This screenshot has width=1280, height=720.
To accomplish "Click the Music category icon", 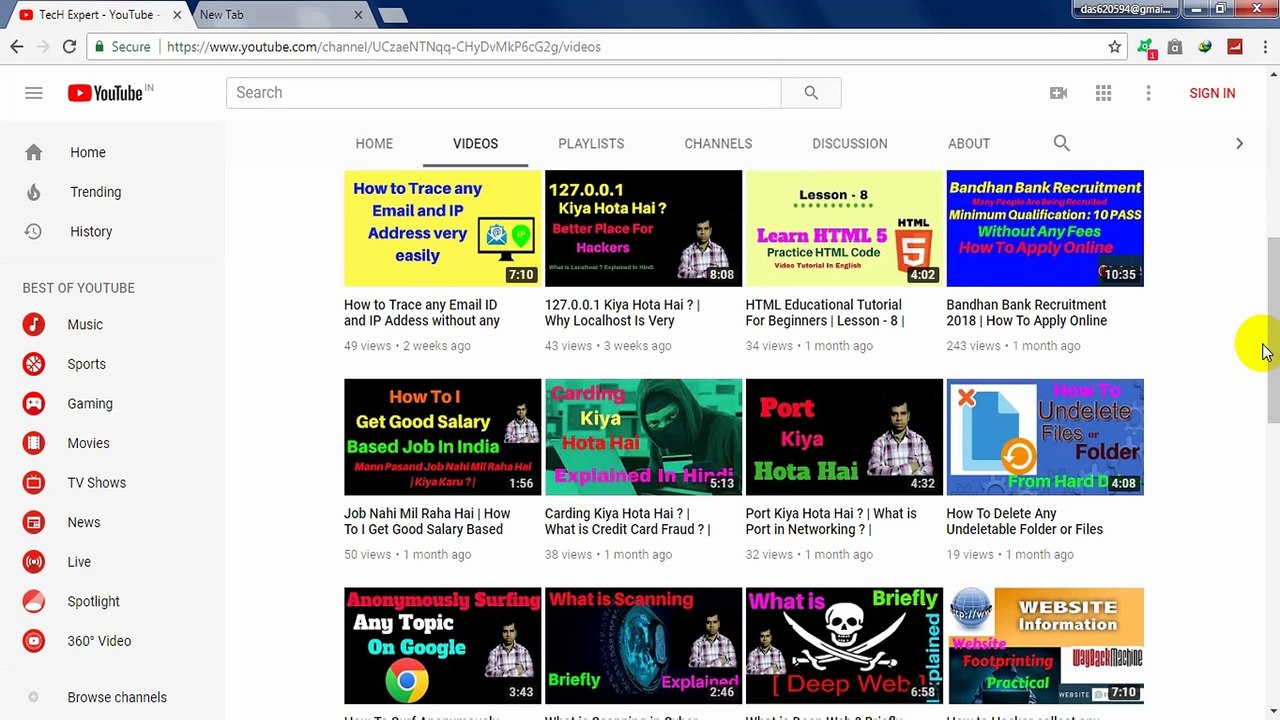I will (34, 324).
